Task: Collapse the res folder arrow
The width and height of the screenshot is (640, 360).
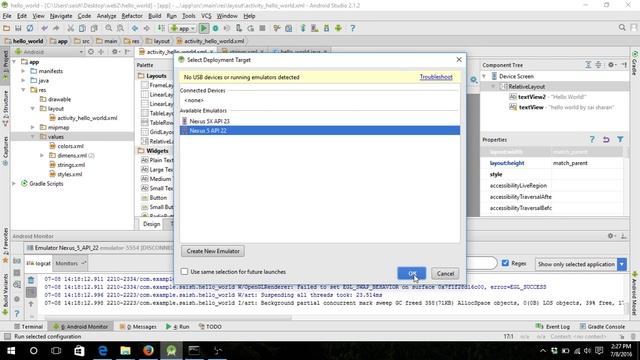Action: tap(24, 90)
